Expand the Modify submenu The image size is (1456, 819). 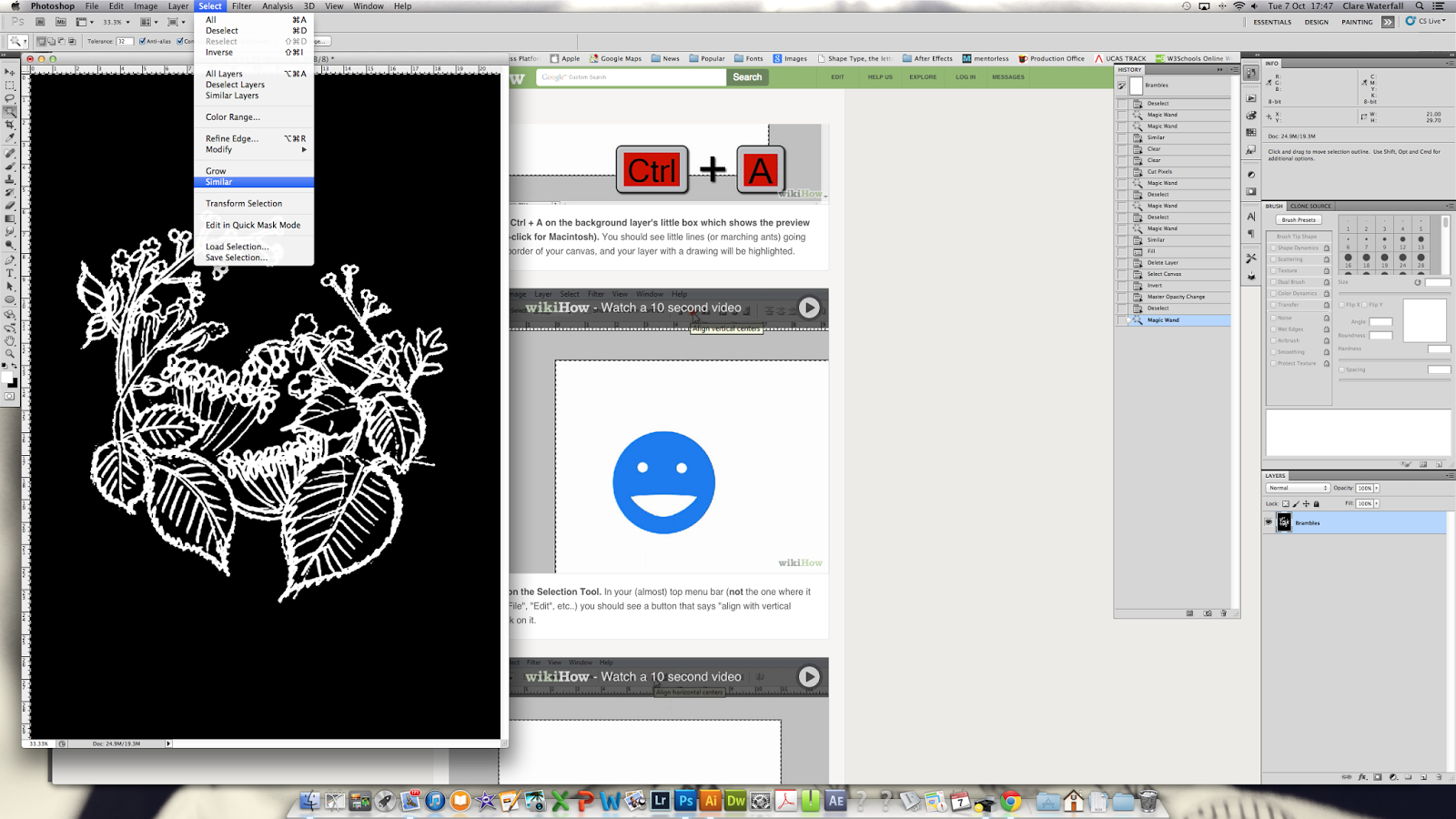254,149
